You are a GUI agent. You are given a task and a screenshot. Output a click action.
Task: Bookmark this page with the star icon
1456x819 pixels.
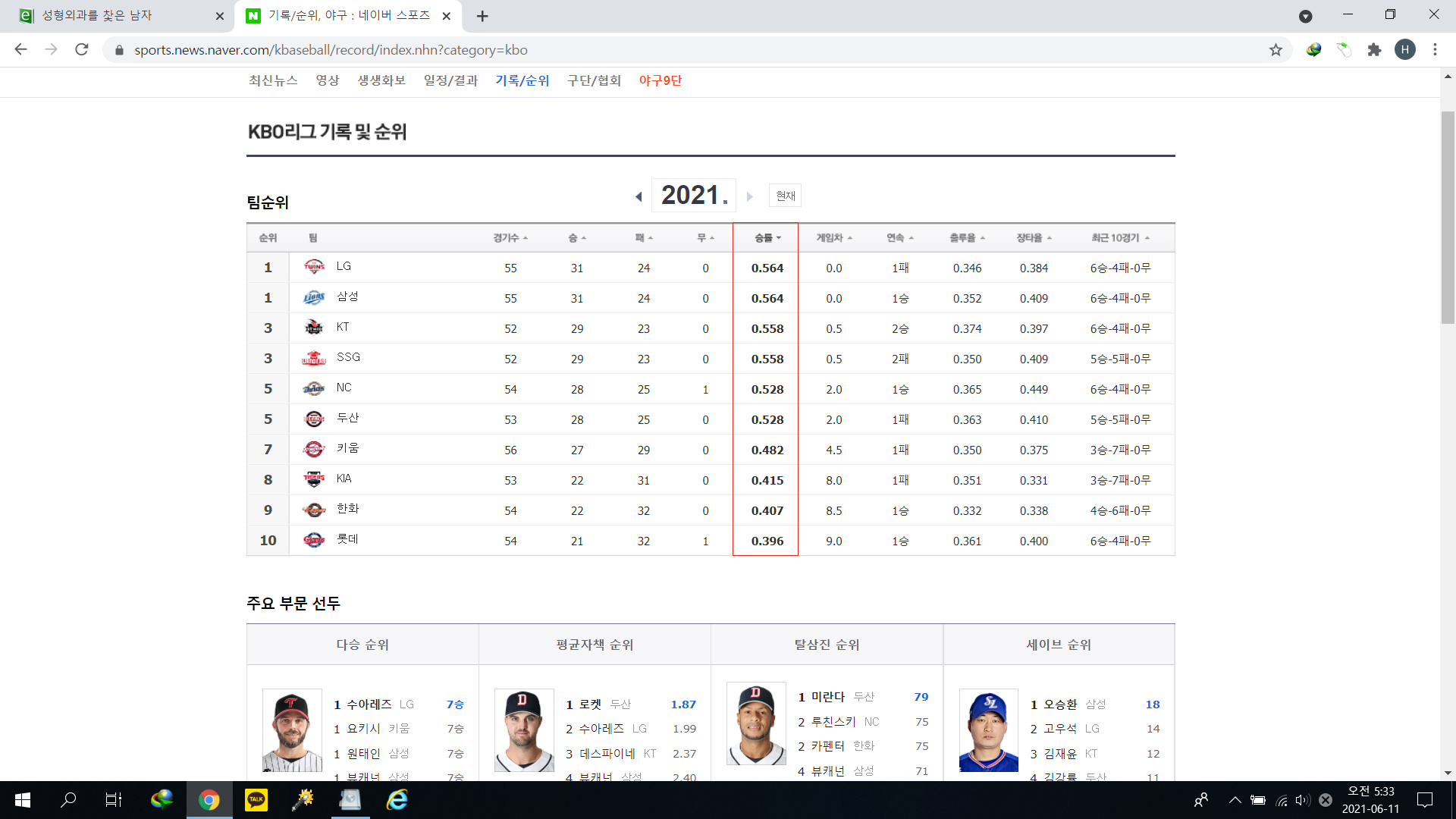point(1276,49)
